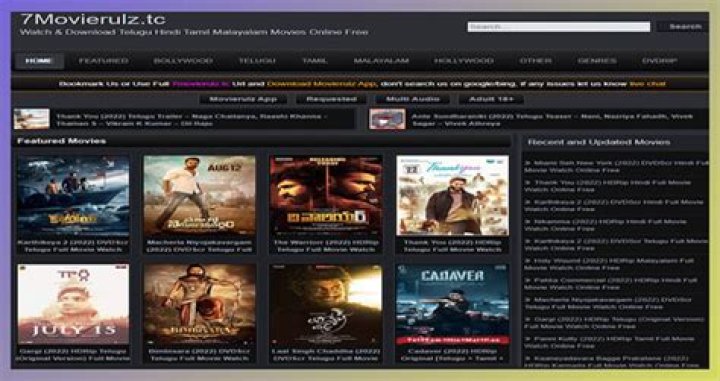Screen dimensions: 720x381
Task: Click the Gargi (2022) HDRip title under its poster
Action: [x=73, y=355]
